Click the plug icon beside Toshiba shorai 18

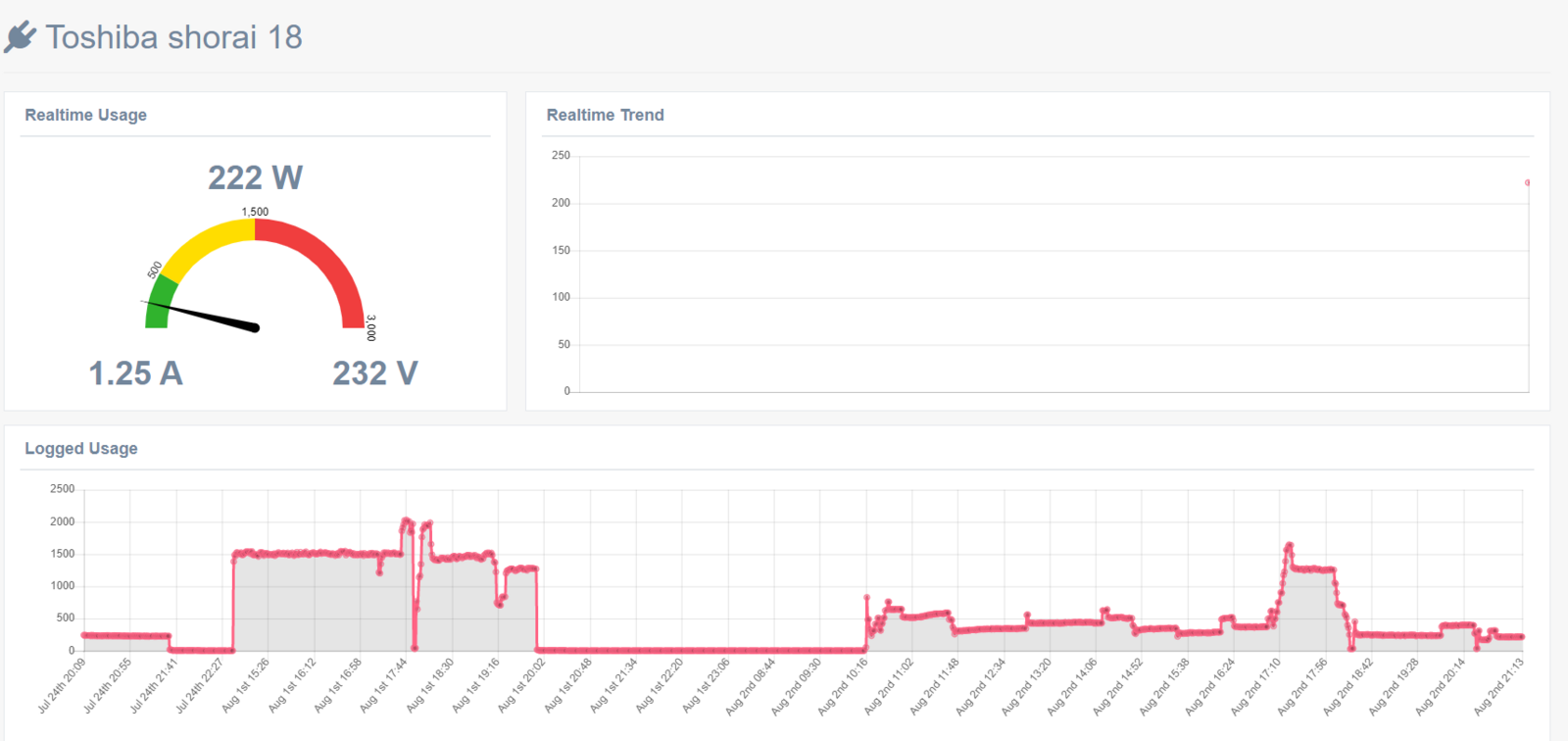coord(21,37)
